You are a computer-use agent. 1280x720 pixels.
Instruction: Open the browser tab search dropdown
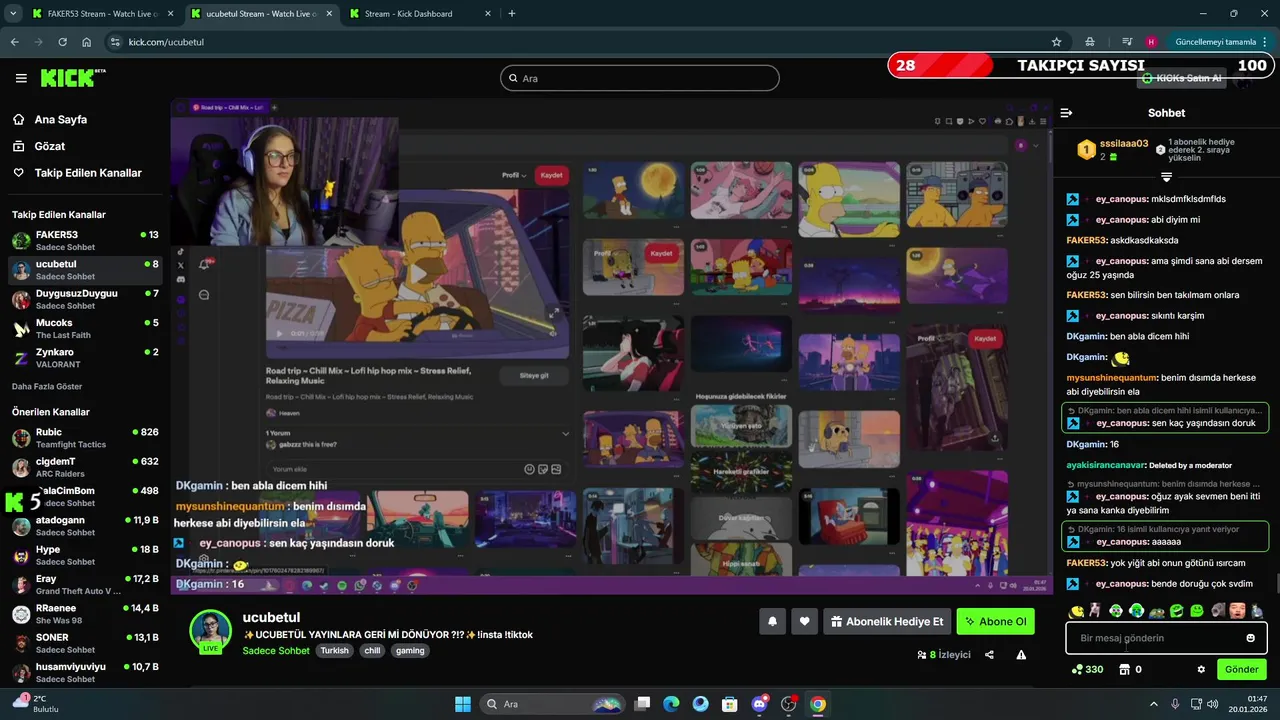(x=12, y=14)
